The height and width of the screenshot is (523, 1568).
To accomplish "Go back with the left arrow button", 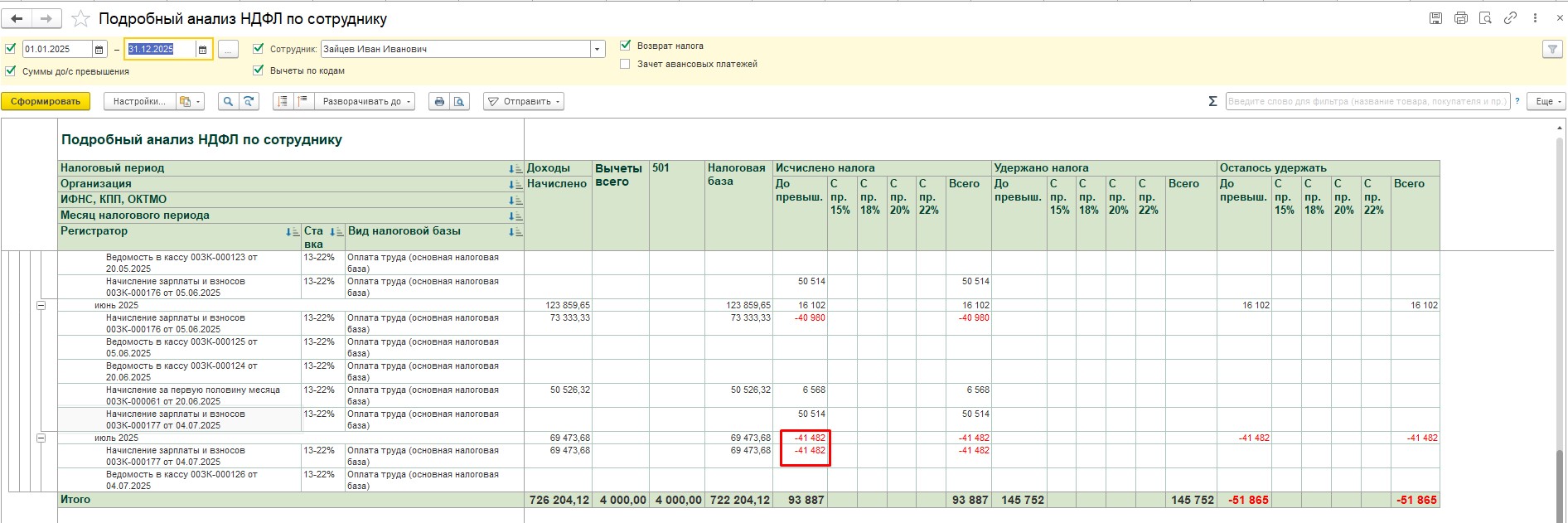I will point(17,18).
